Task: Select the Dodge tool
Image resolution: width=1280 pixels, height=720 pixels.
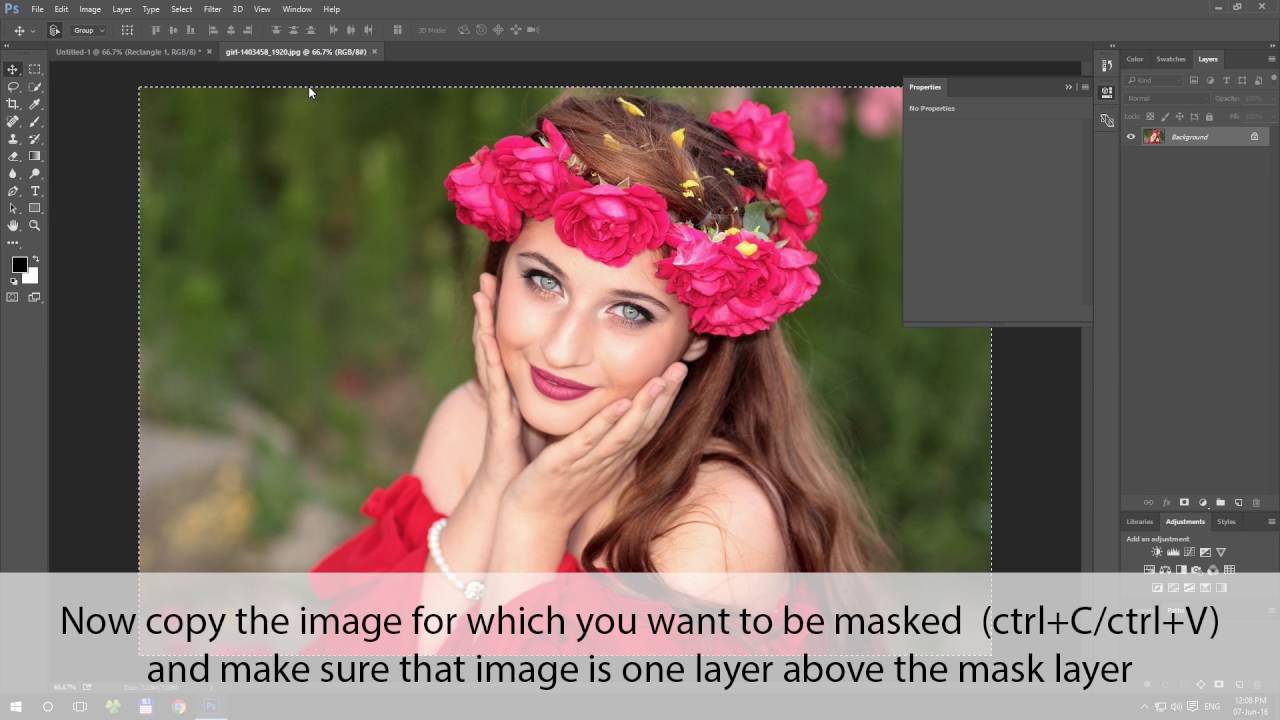Action: tap(35, 173)
